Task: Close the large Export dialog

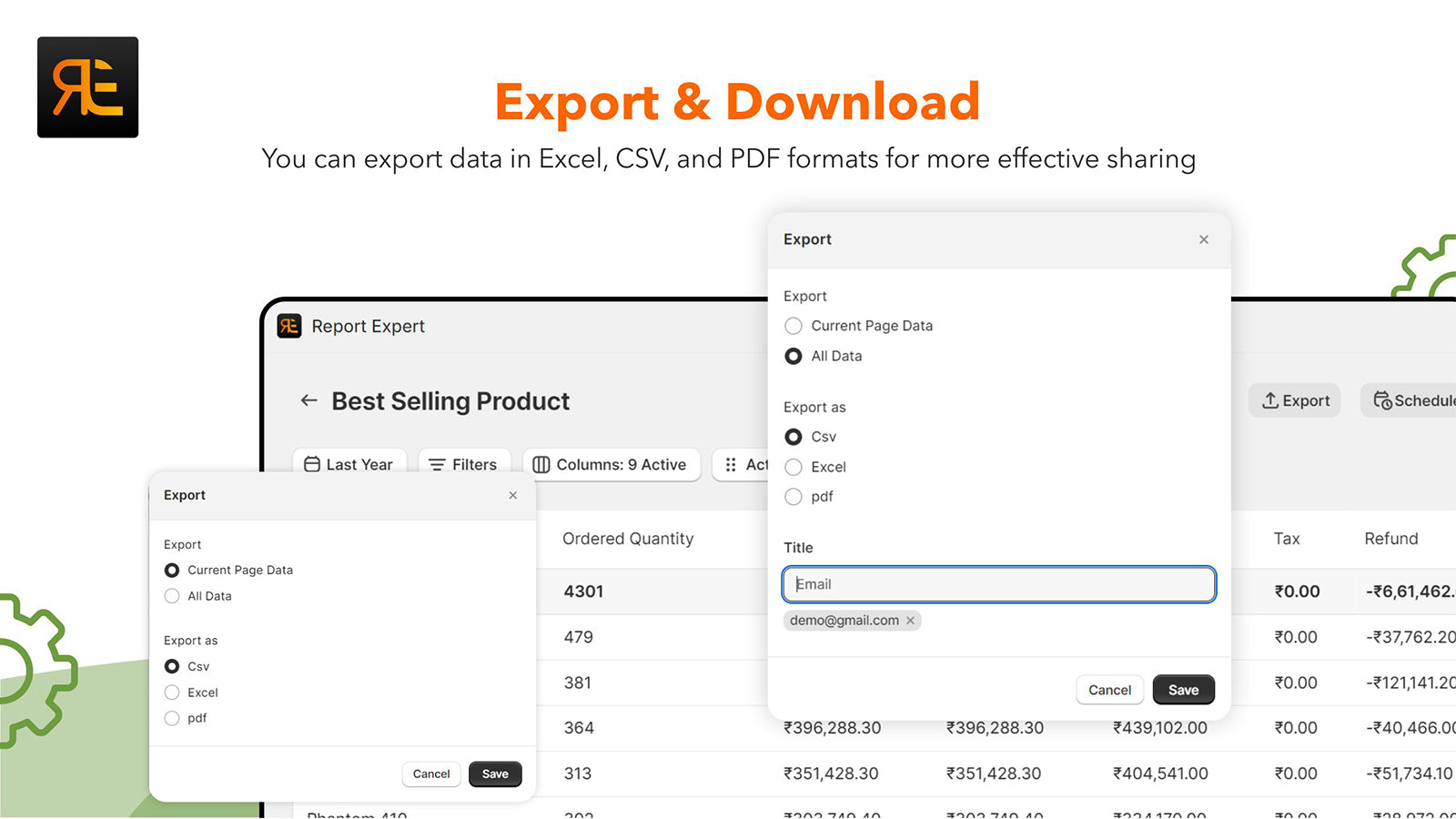Action: (x=1203, y=239)
